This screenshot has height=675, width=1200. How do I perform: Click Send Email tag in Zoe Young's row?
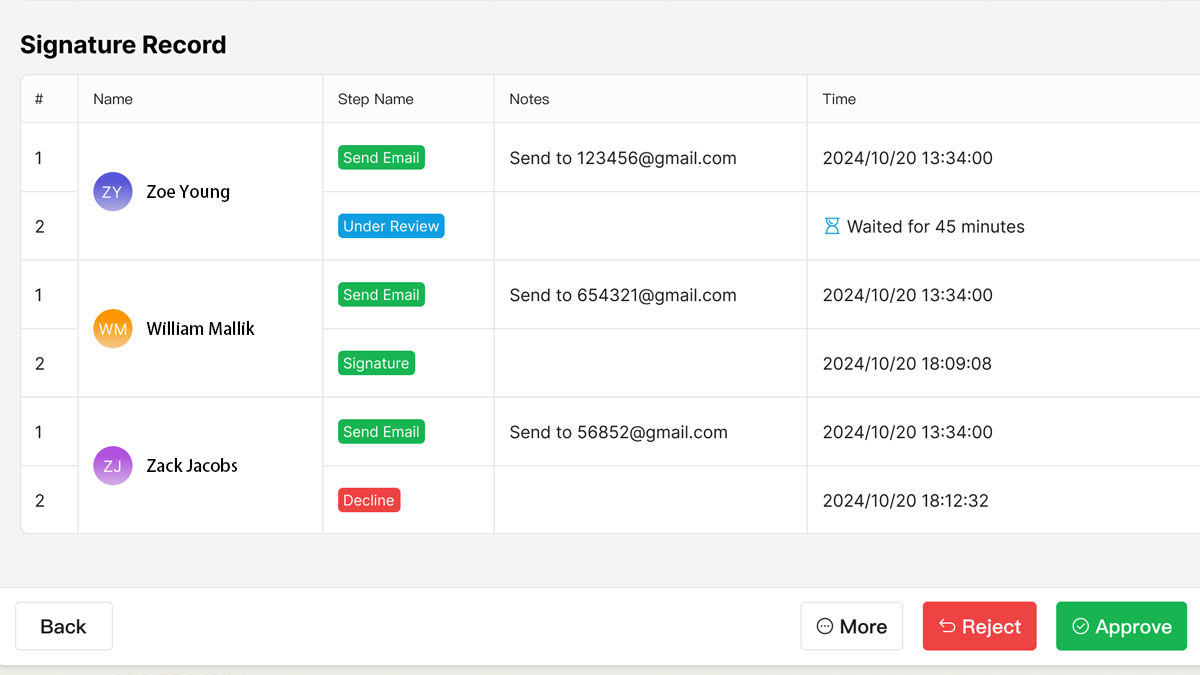coord(381,158)
